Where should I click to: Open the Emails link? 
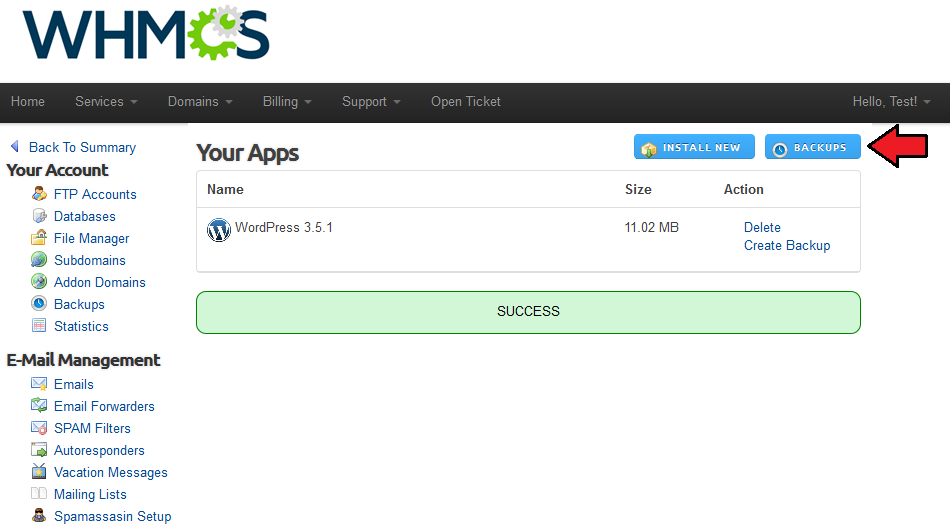point(74,384)
